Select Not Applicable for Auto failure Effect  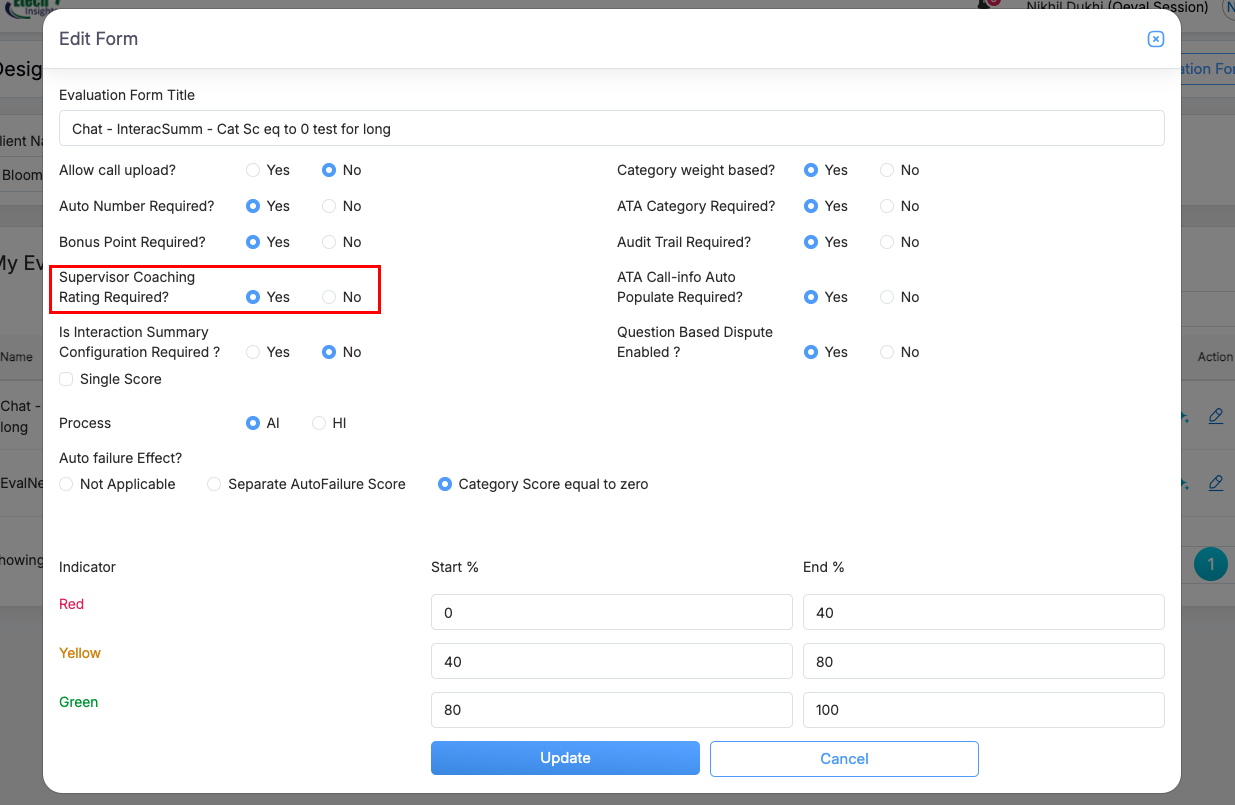(x=66, y=484)
